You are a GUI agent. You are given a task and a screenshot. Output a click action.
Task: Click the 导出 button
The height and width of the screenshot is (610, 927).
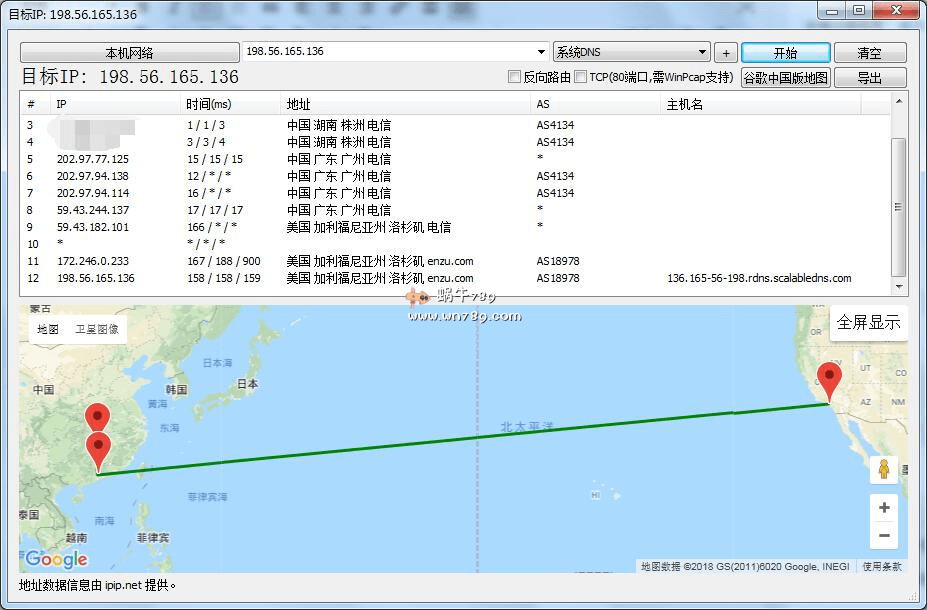coord(868,78)
